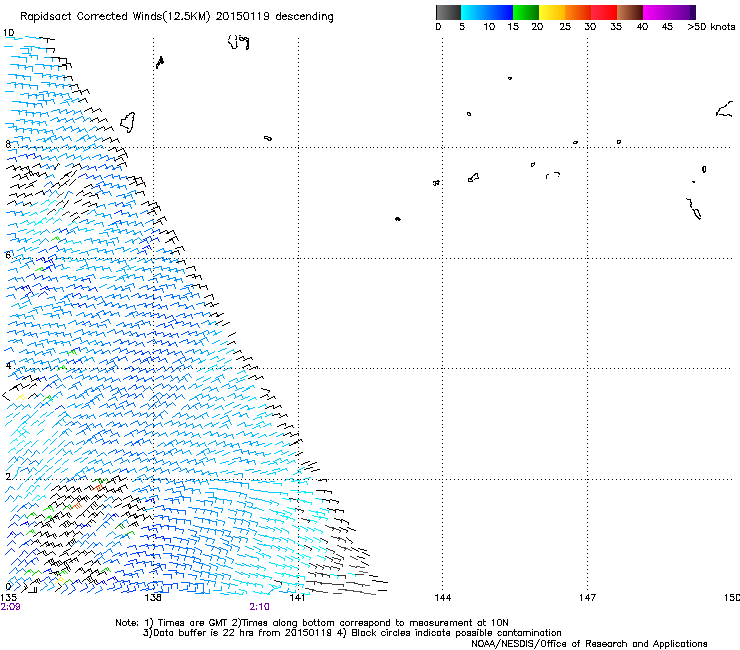Click the legend label '25'
Screen dimensions: 740x650
[x=565, y=27]
